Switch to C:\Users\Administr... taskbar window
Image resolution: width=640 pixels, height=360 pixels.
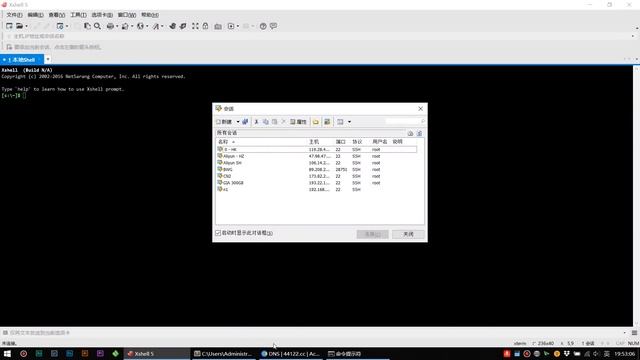(x=223, y=353)
